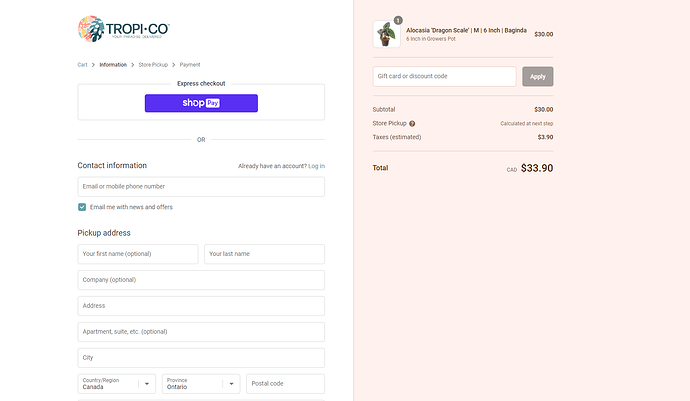The width and height of the screenshot is (690, 401).
Task: Click into the Address field
Action: pyautogui.click(x=201, y=306)
